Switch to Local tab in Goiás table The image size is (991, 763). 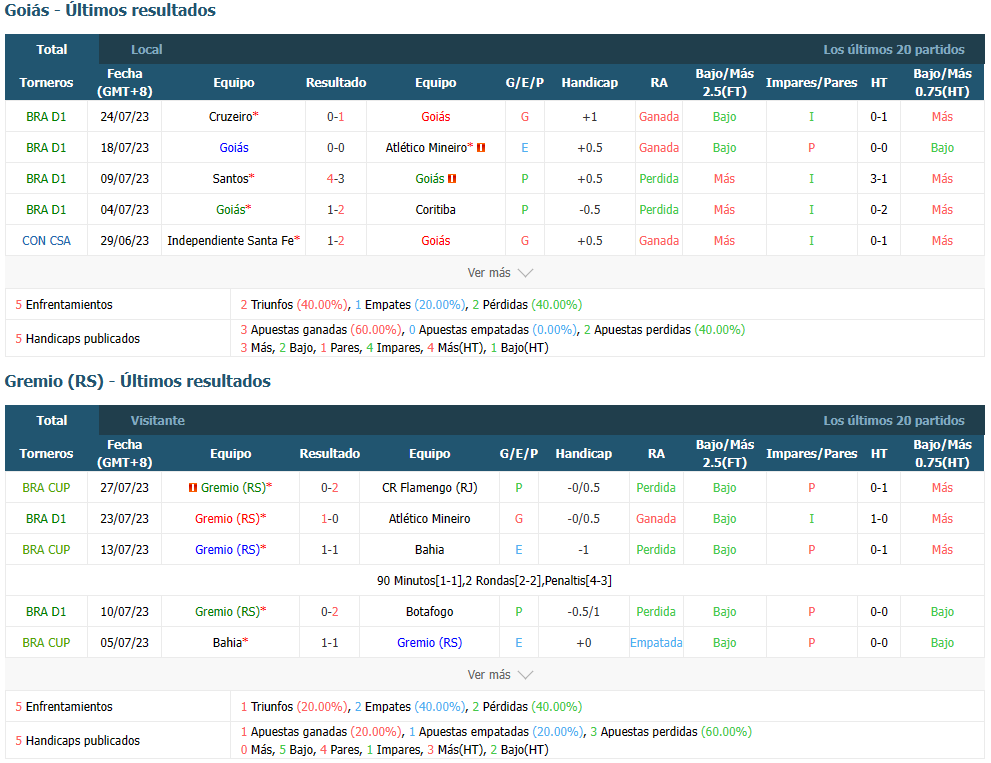[147, 49]
